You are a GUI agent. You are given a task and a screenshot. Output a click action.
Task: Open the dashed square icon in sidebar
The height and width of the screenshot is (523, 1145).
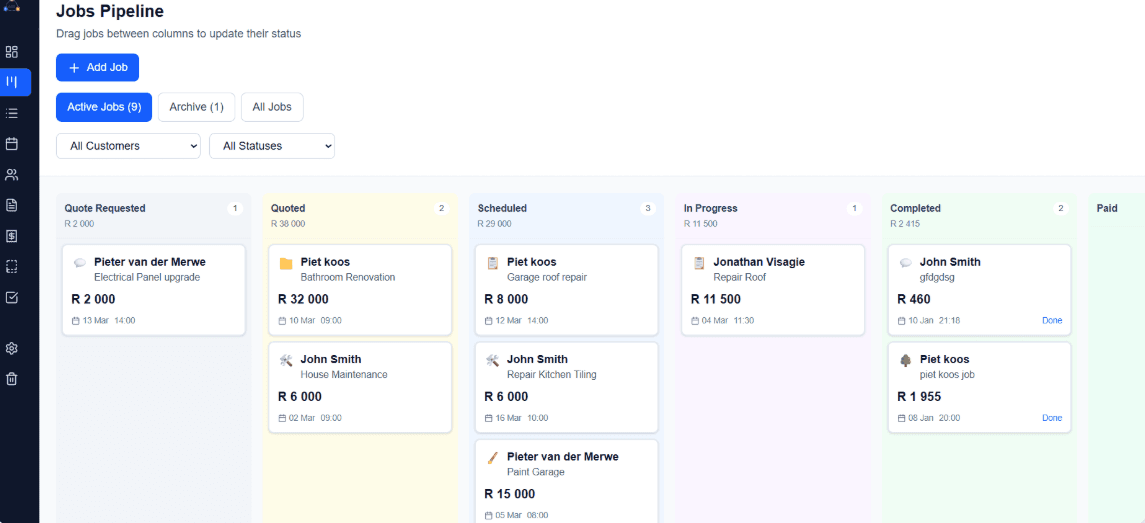pyautogui.click(x=12, y=267)
